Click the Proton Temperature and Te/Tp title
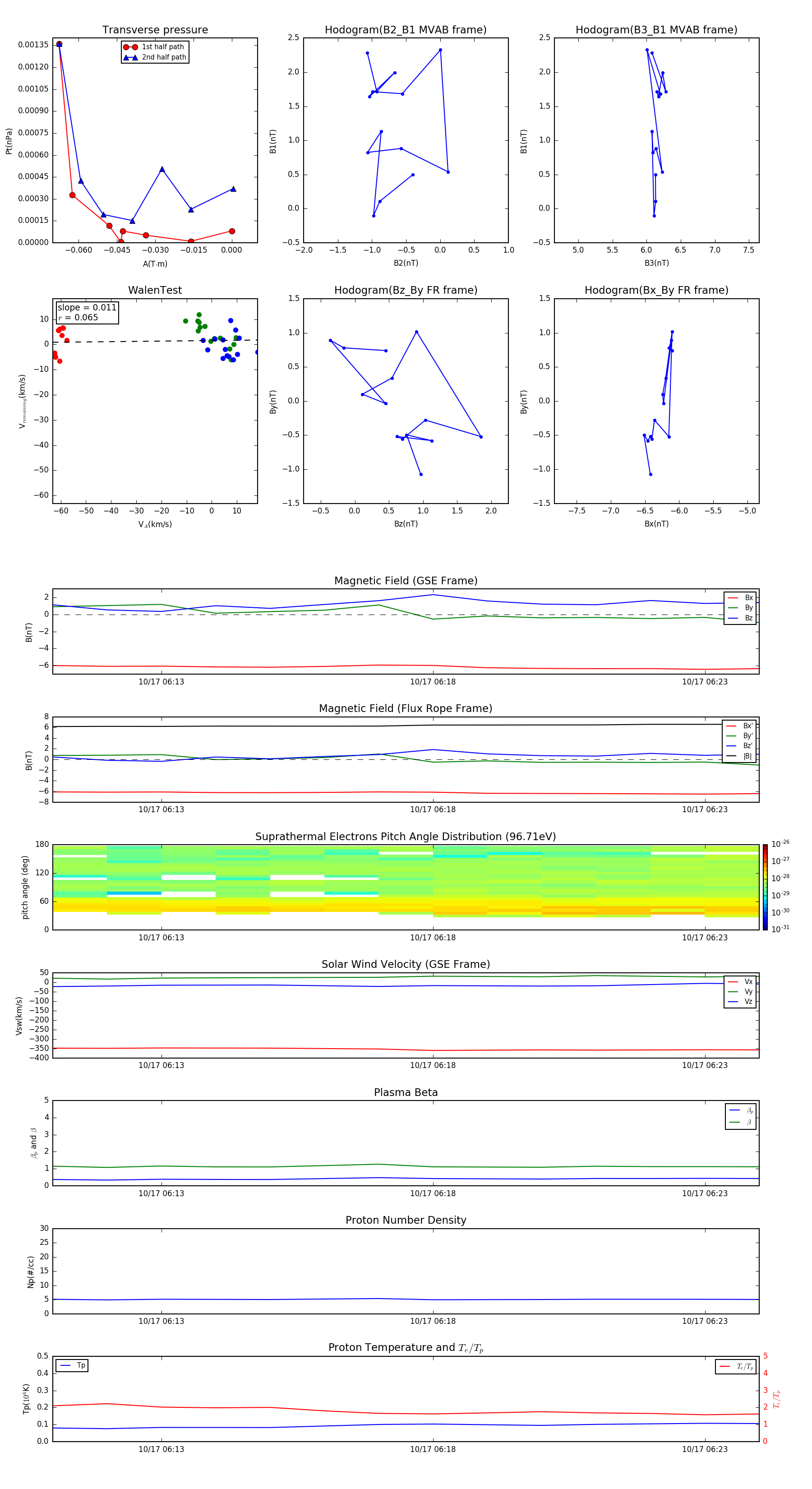 coord(406,1347)
